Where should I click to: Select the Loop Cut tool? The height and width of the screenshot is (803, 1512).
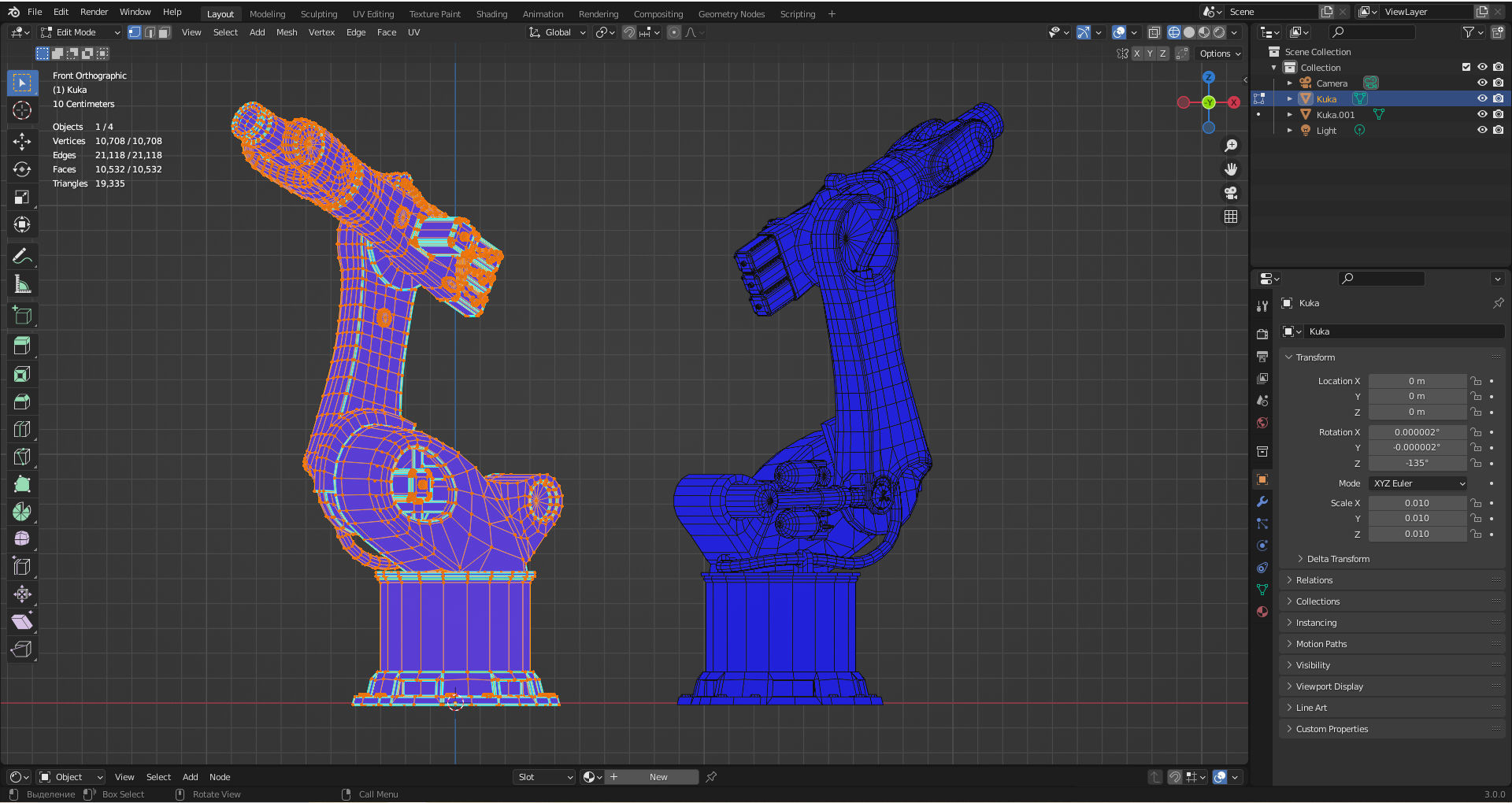tap(22, 429)
